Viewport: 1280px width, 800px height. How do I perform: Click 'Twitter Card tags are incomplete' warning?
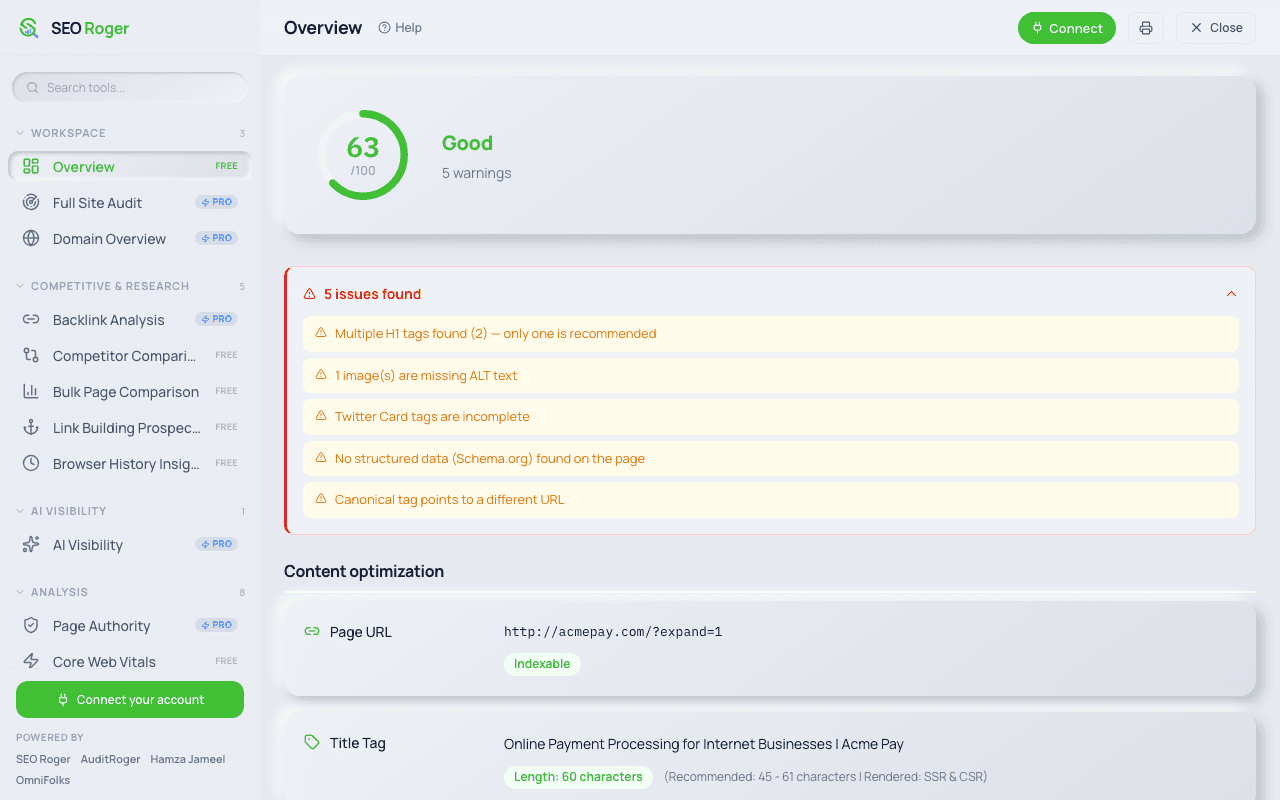pos(432,417)
